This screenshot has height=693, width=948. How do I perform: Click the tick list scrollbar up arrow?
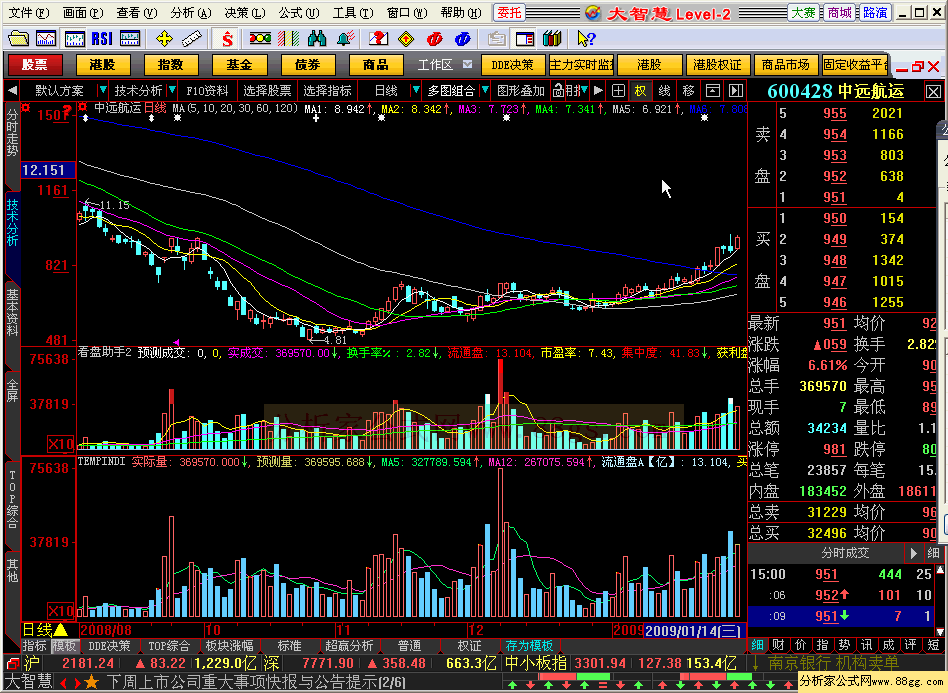click(941, 569)
